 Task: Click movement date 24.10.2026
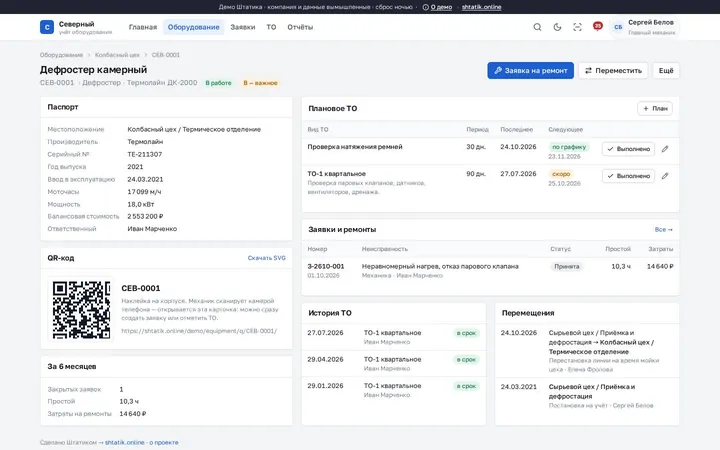click(x=518, y=332)
